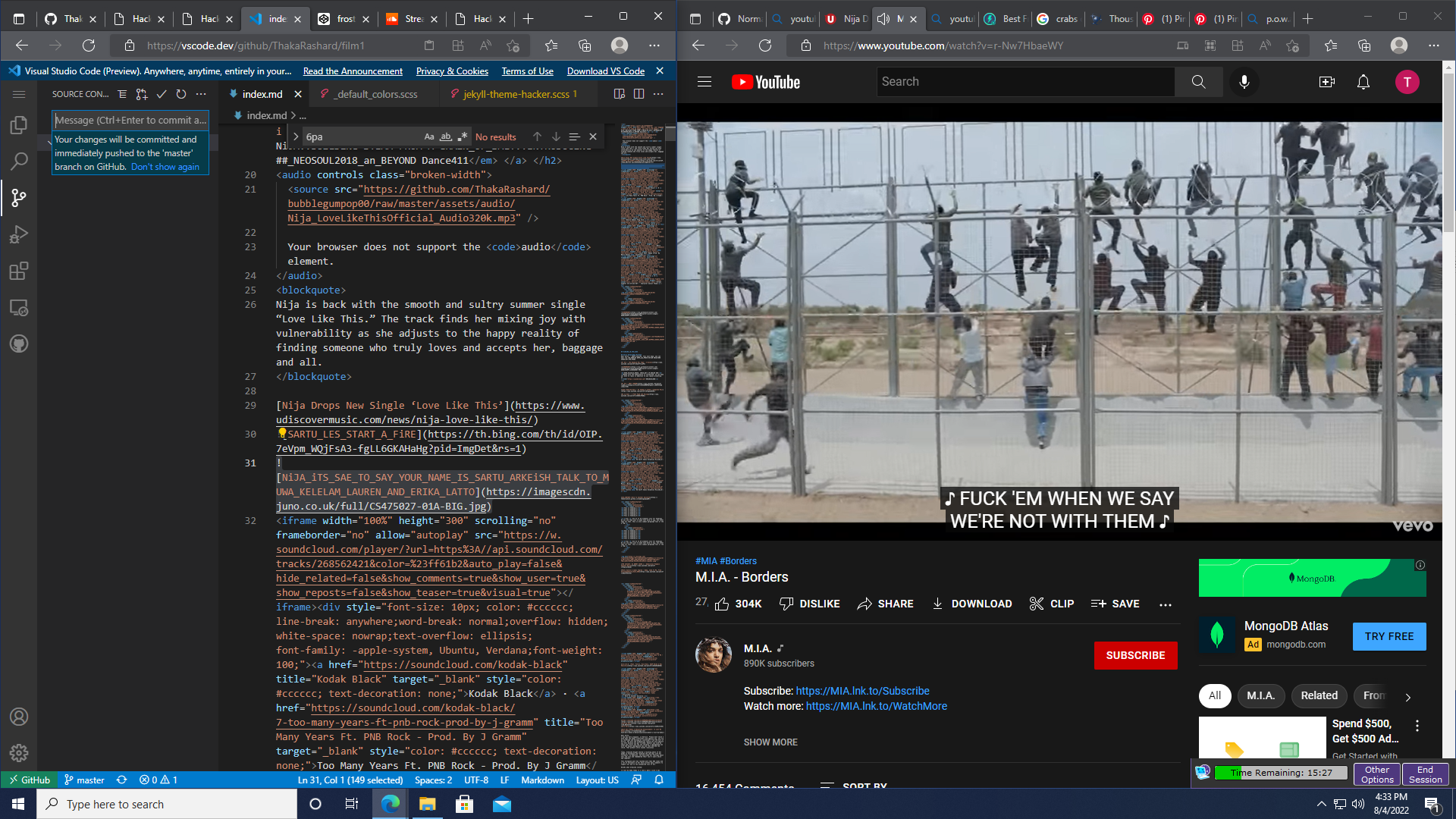
Task: Click the YouTube search magnifier button
Action: click(x=1198, y=82)
